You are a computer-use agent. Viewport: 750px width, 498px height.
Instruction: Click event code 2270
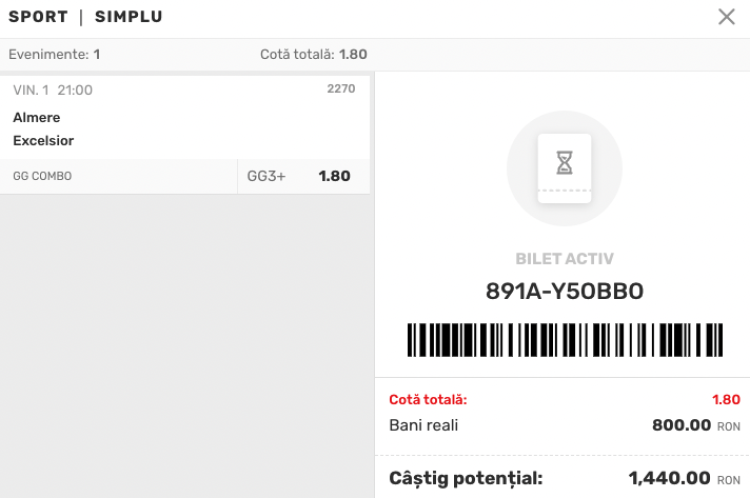[x=341, y=89]
